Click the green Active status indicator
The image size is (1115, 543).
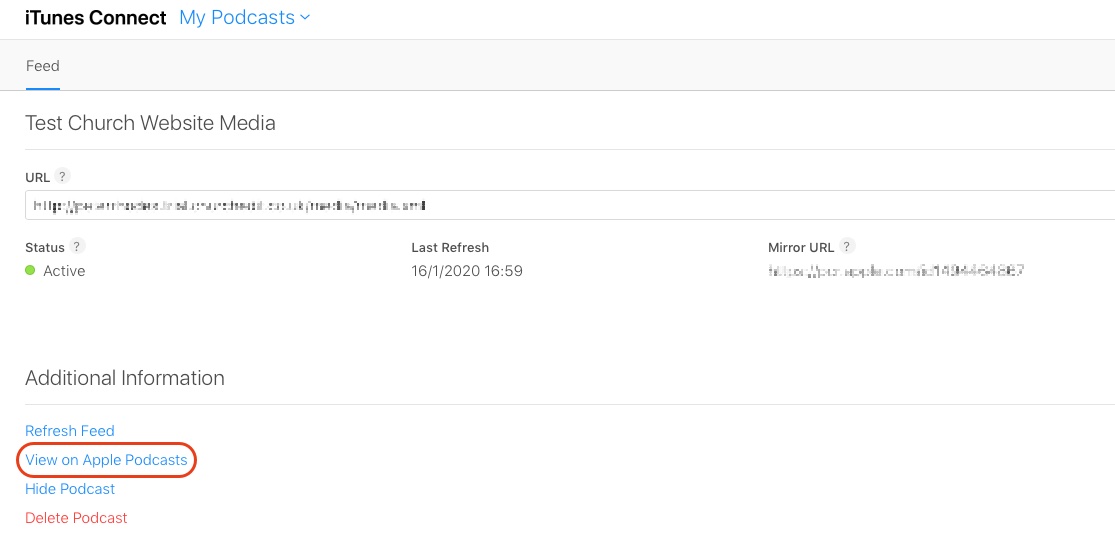point(30,270)
